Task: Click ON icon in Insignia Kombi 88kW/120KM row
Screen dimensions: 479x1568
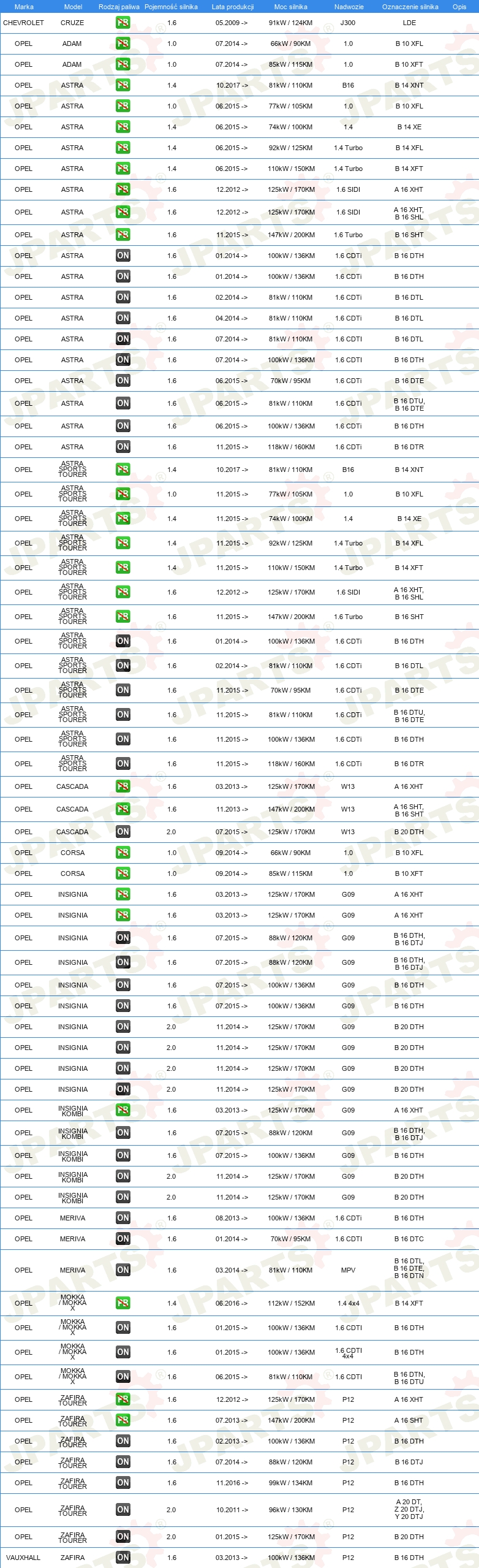Action: pos(123,1133)
